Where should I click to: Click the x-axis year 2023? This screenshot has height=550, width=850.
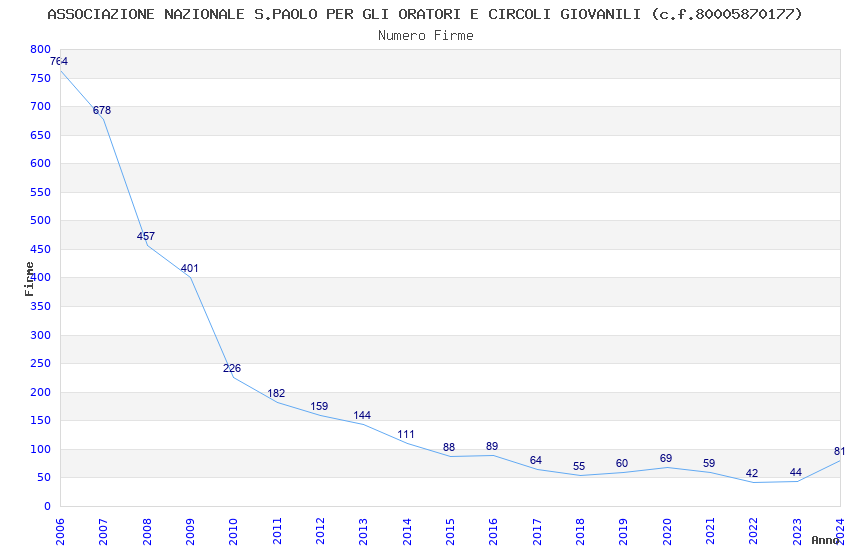tap(797, 532)
